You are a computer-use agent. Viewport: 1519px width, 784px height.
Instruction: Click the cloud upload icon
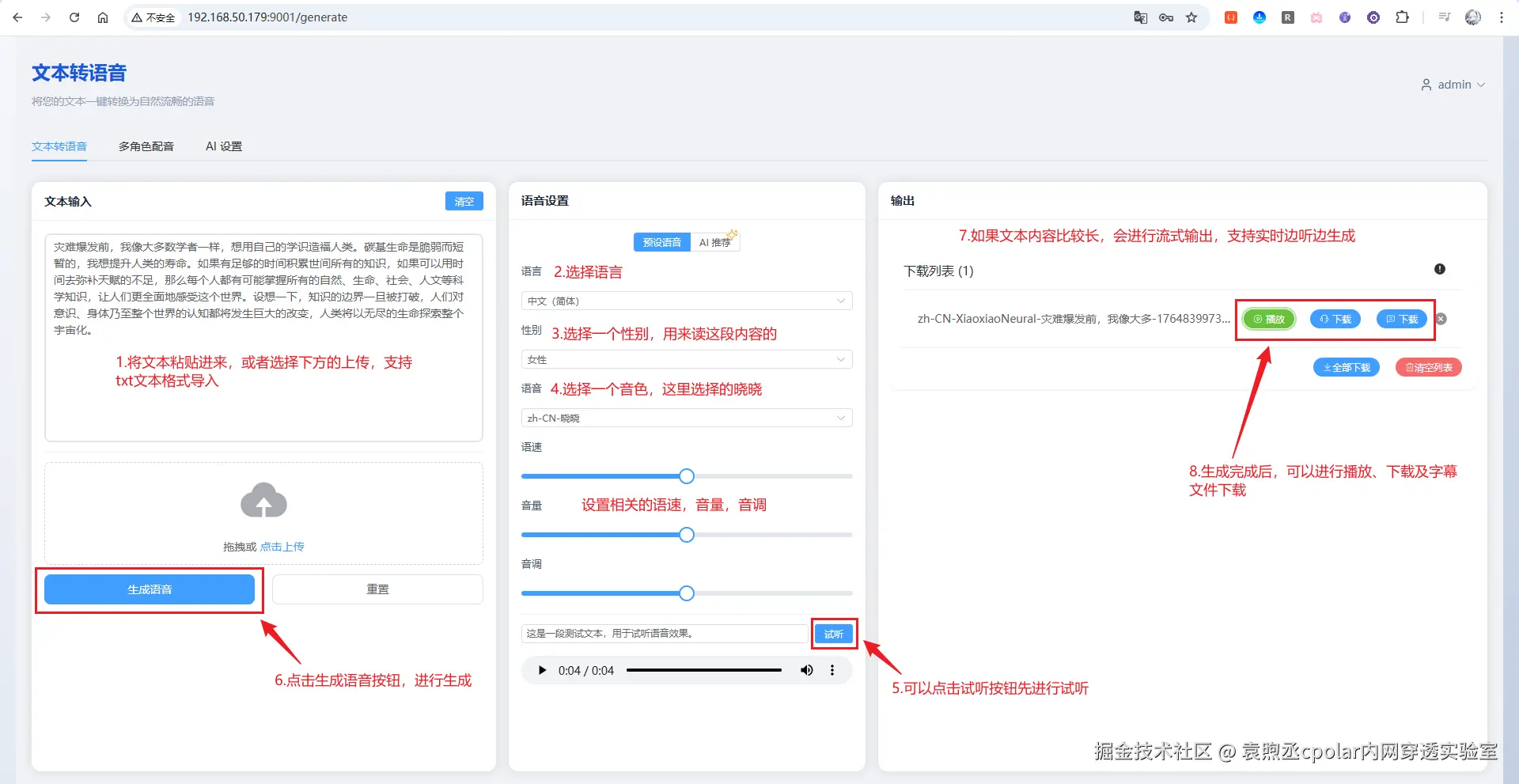(x=263, y=500)
